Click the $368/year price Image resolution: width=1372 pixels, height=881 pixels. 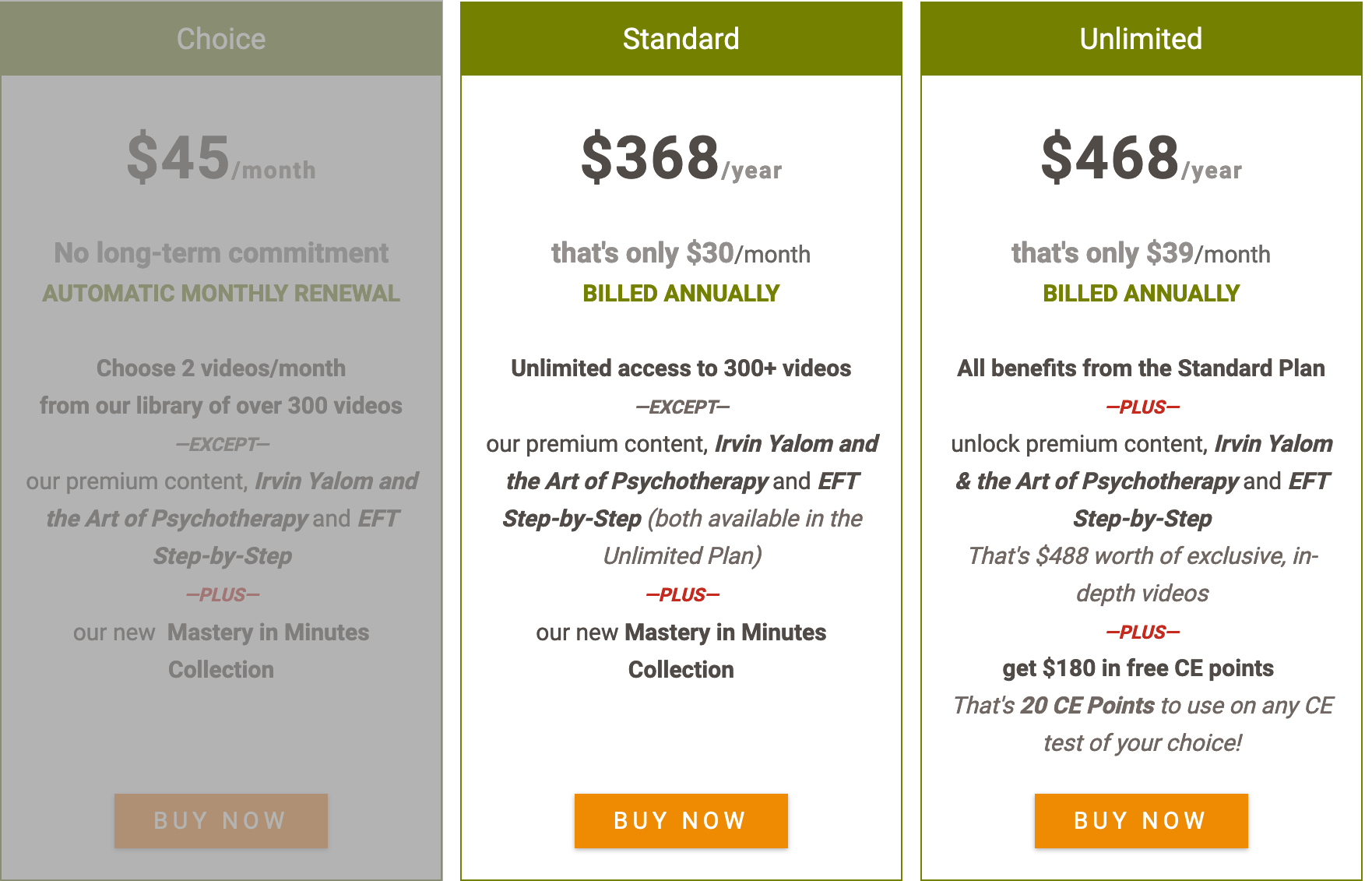pyautogui.click(x=681, y=158)
